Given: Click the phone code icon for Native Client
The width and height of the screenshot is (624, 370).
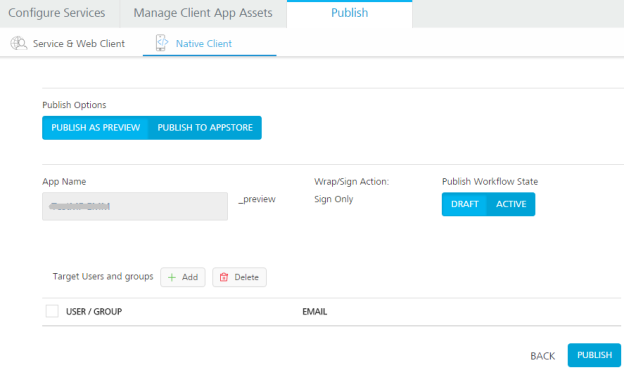Looking at the screenshot, I should [161, 43].
